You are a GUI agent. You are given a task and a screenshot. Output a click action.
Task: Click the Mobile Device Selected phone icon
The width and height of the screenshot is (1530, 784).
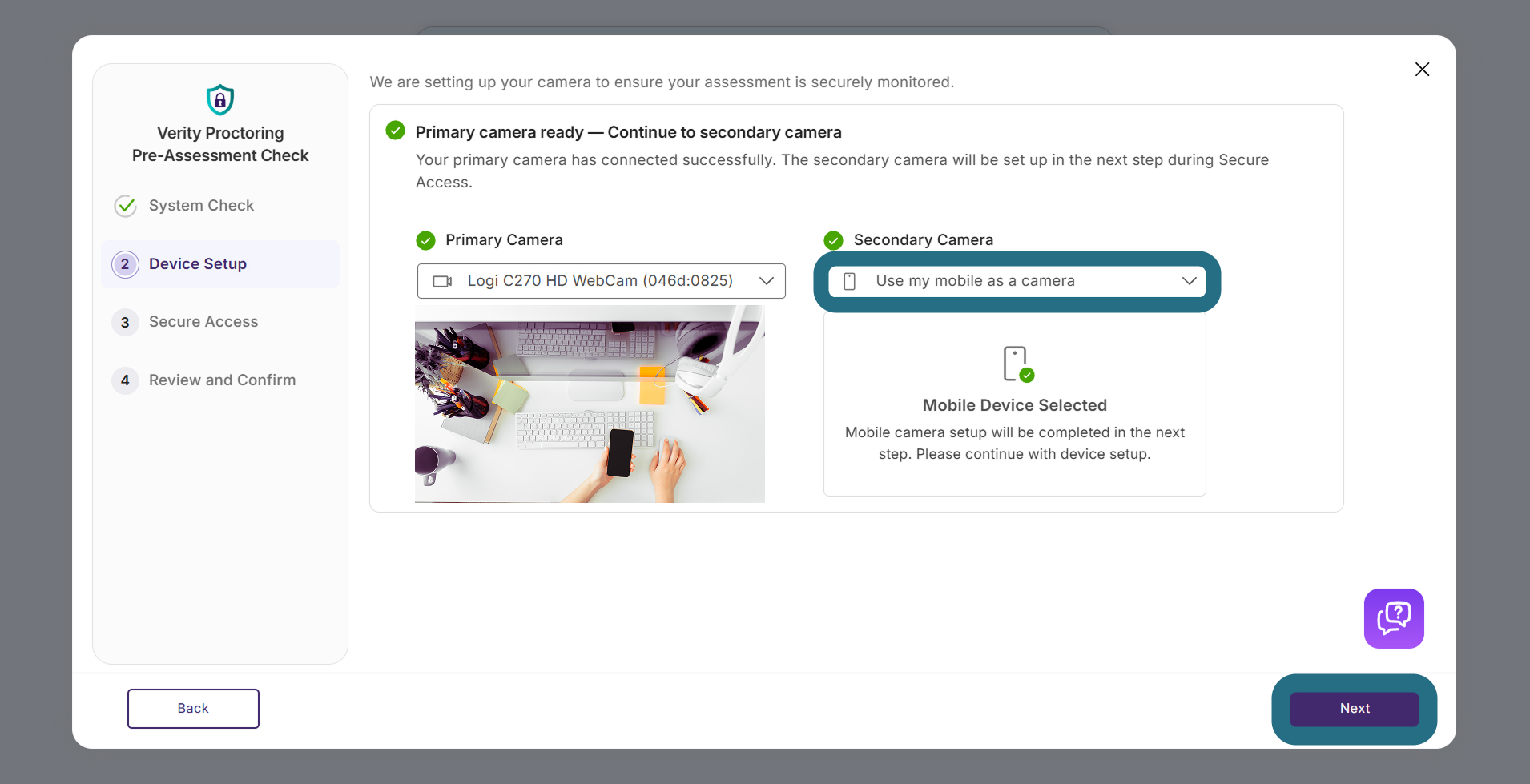(x=1017, y=364)
